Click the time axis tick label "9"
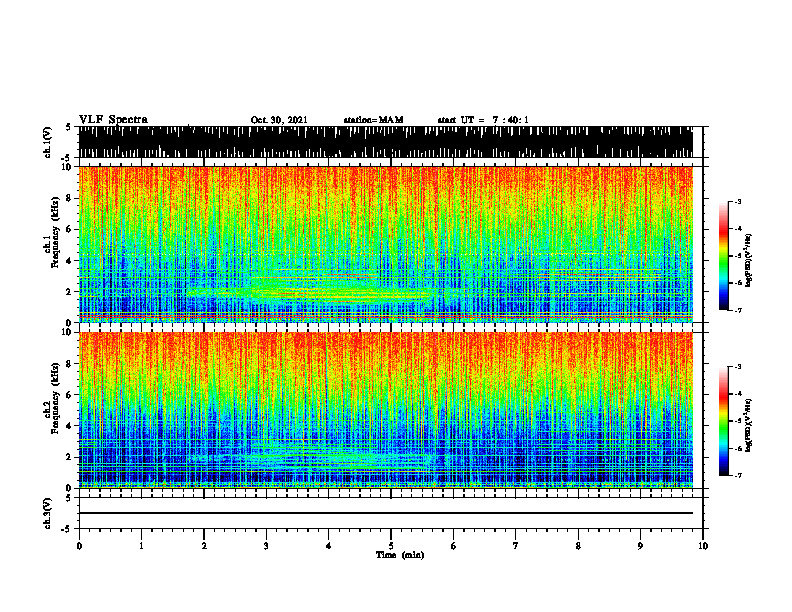Image resolution: width=792 pixels, height=612 pixels. pyautogui.click(x=640, y=546)
